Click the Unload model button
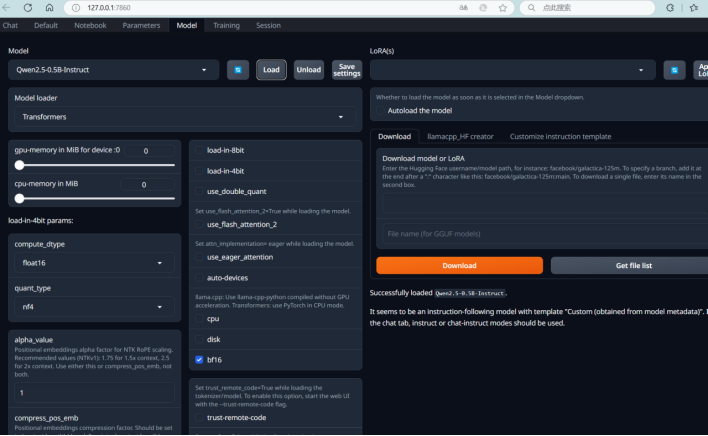 click(x=309, y=70)
